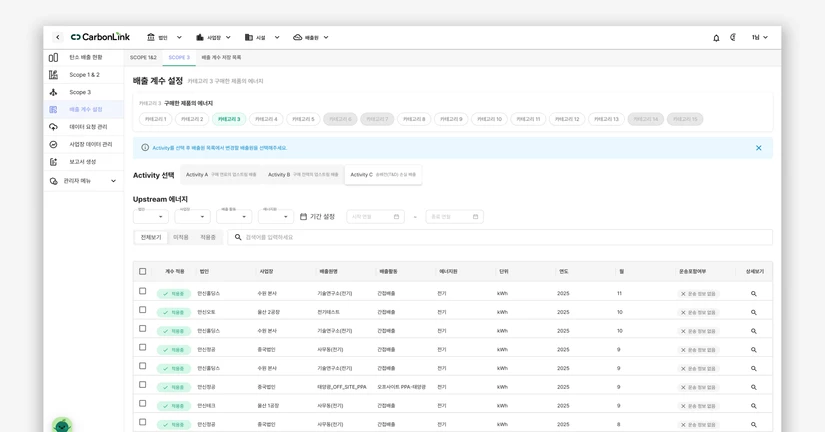Open the Scope 3 sidebar icon
The image size is (825, 432).
pyautogui.click(x=53, y=92)
